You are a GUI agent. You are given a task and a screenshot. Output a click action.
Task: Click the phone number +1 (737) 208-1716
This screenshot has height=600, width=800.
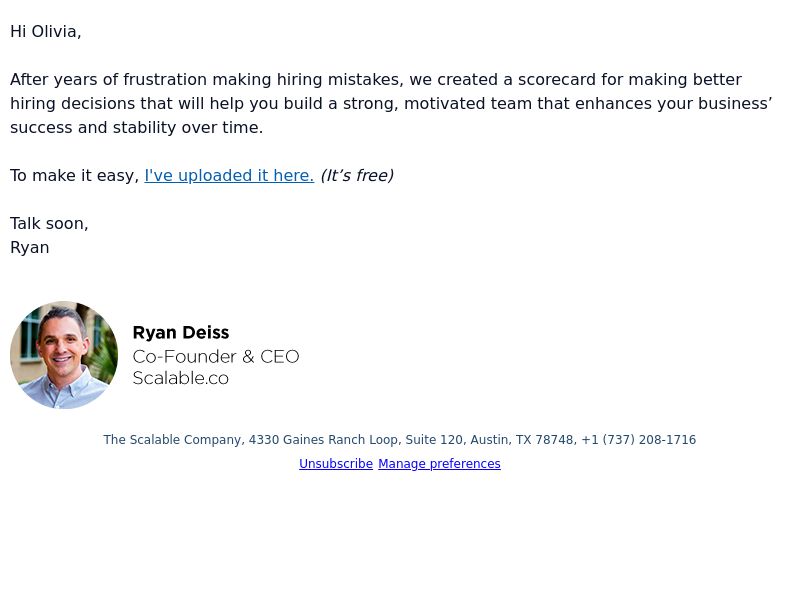pyautogui.click(x=638, y=440)
